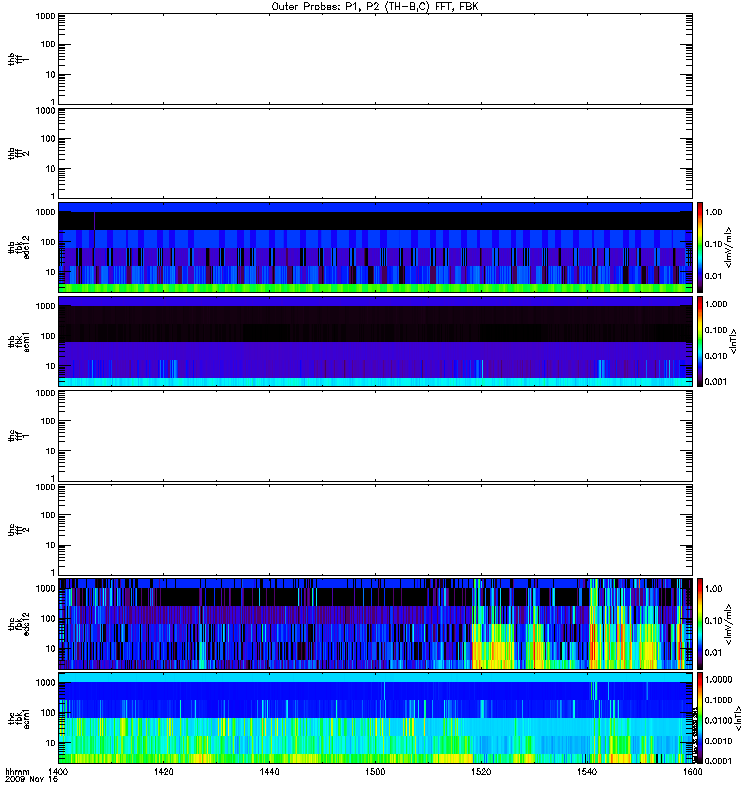
Task: Click the 1400 time axis label
Action: 58,771
